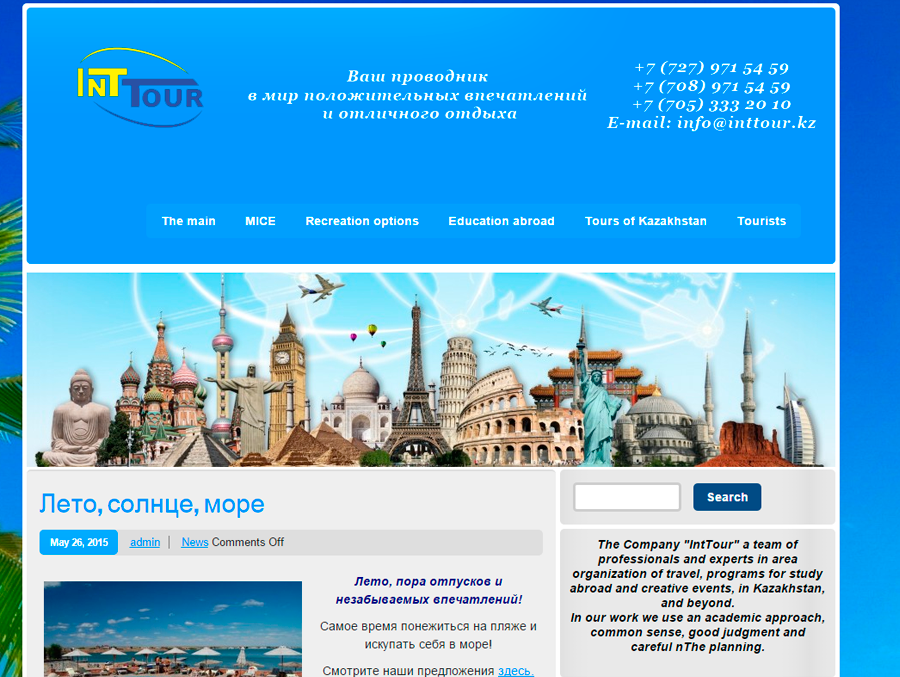The image size is (900, 677).
Task: Click the heading Лето, пора отпусков
Action: 428,590
